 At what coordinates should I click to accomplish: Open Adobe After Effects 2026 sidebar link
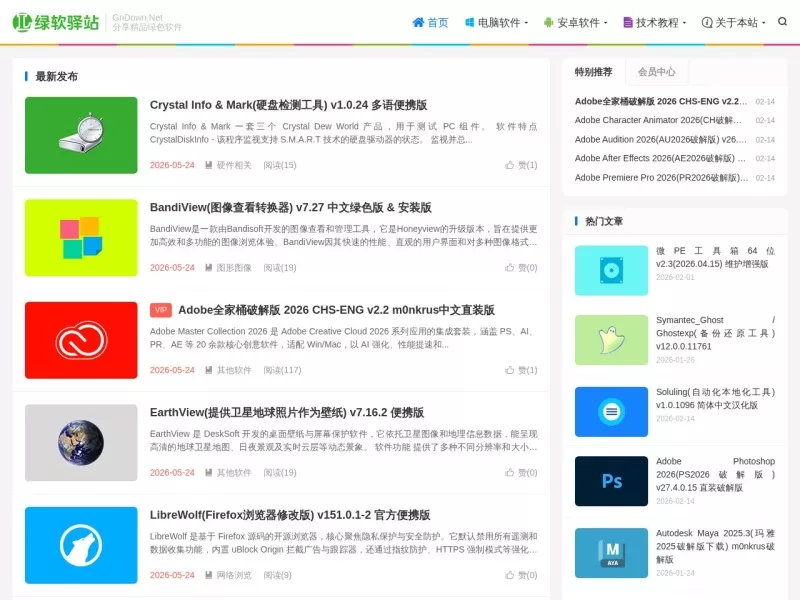(660, 158)
